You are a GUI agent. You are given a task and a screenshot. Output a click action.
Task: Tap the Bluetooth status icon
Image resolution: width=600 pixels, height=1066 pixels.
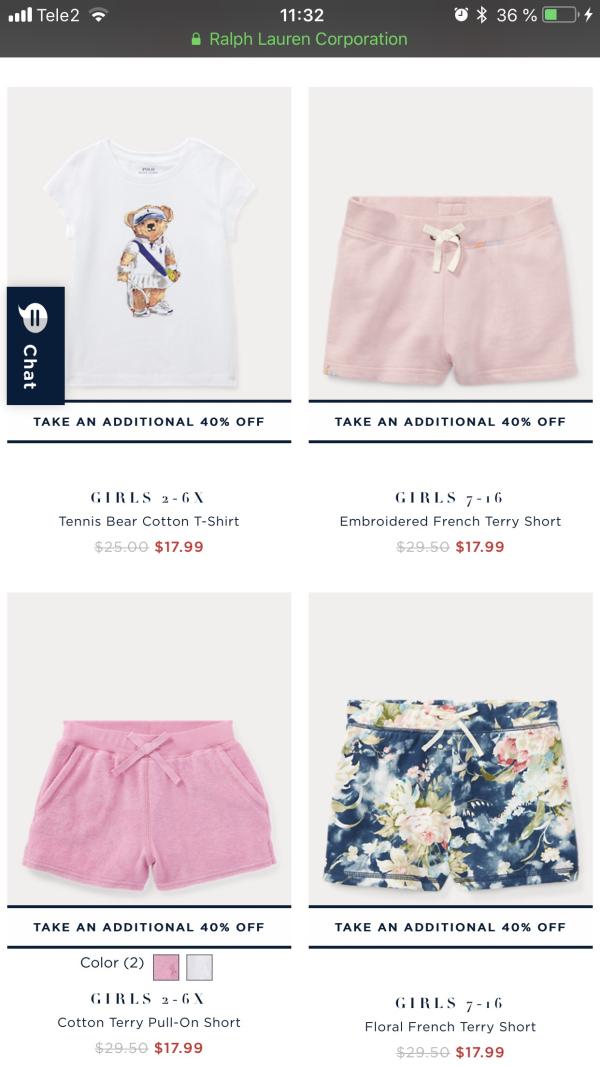[482, 14]
